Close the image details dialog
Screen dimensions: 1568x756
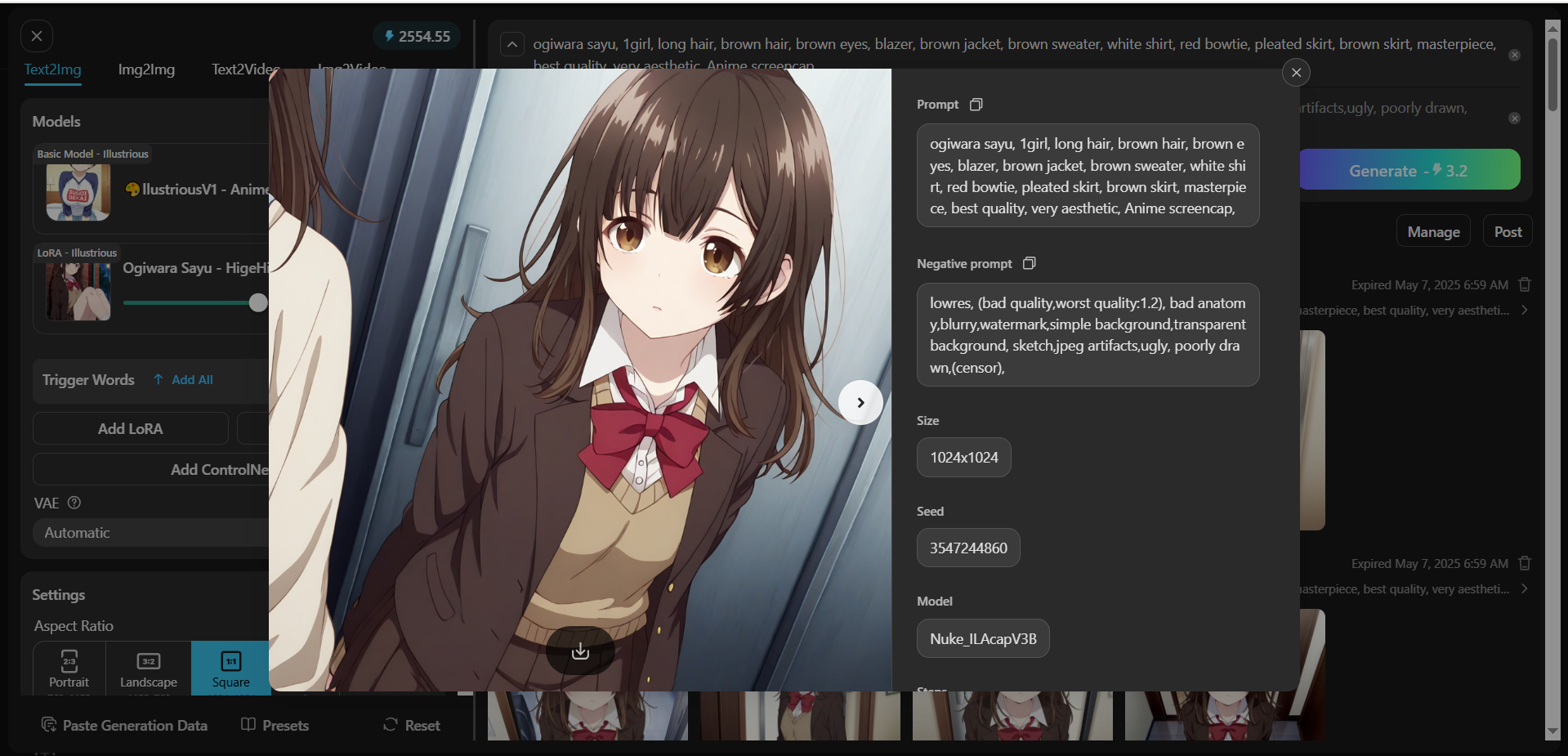click(1296, 73)
